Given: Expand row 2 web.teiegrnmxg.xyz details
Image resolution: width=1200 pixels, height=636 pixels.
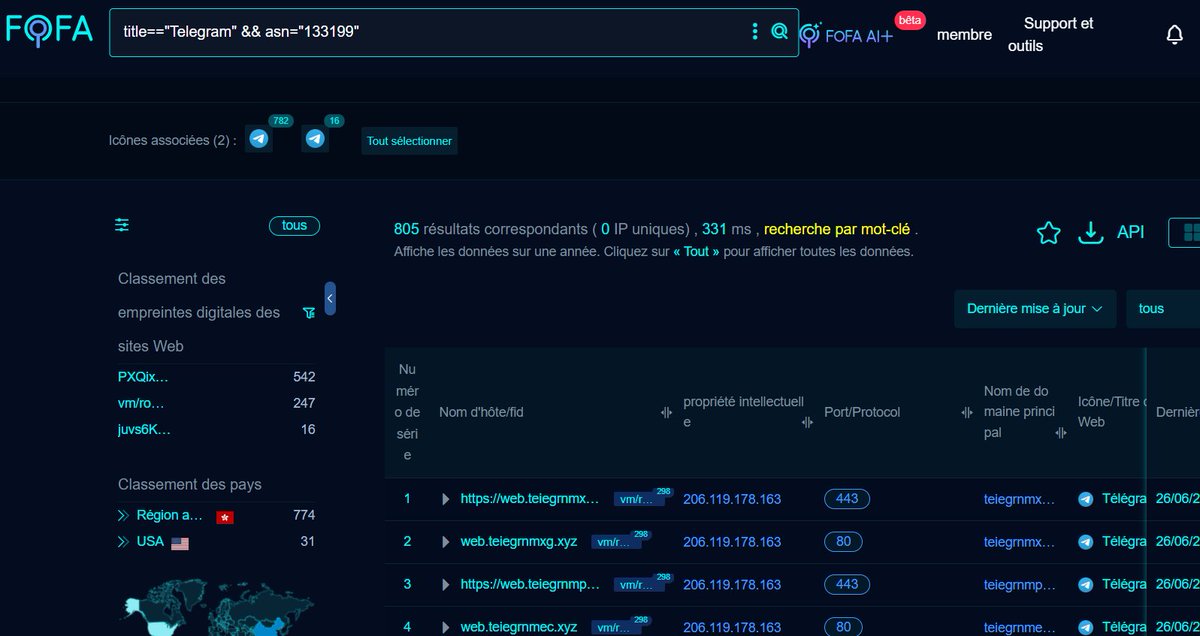Looking at the screenshot, I should pos(446,542).
